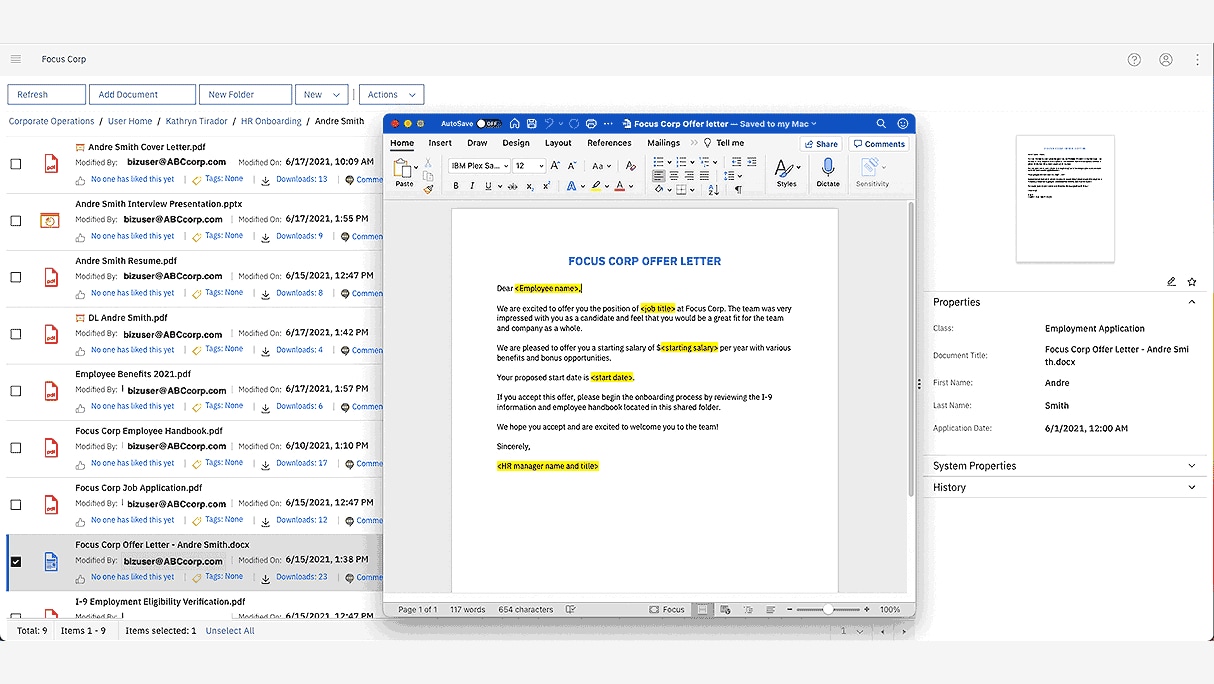1214x684 pixels.
Task: Star the document as a favorite
Action: coord(1191,282)
